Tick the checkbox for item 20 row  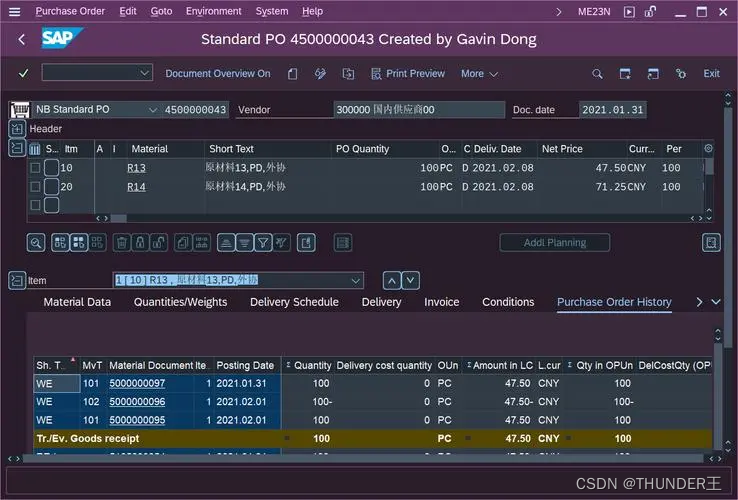tap(35, 187)
